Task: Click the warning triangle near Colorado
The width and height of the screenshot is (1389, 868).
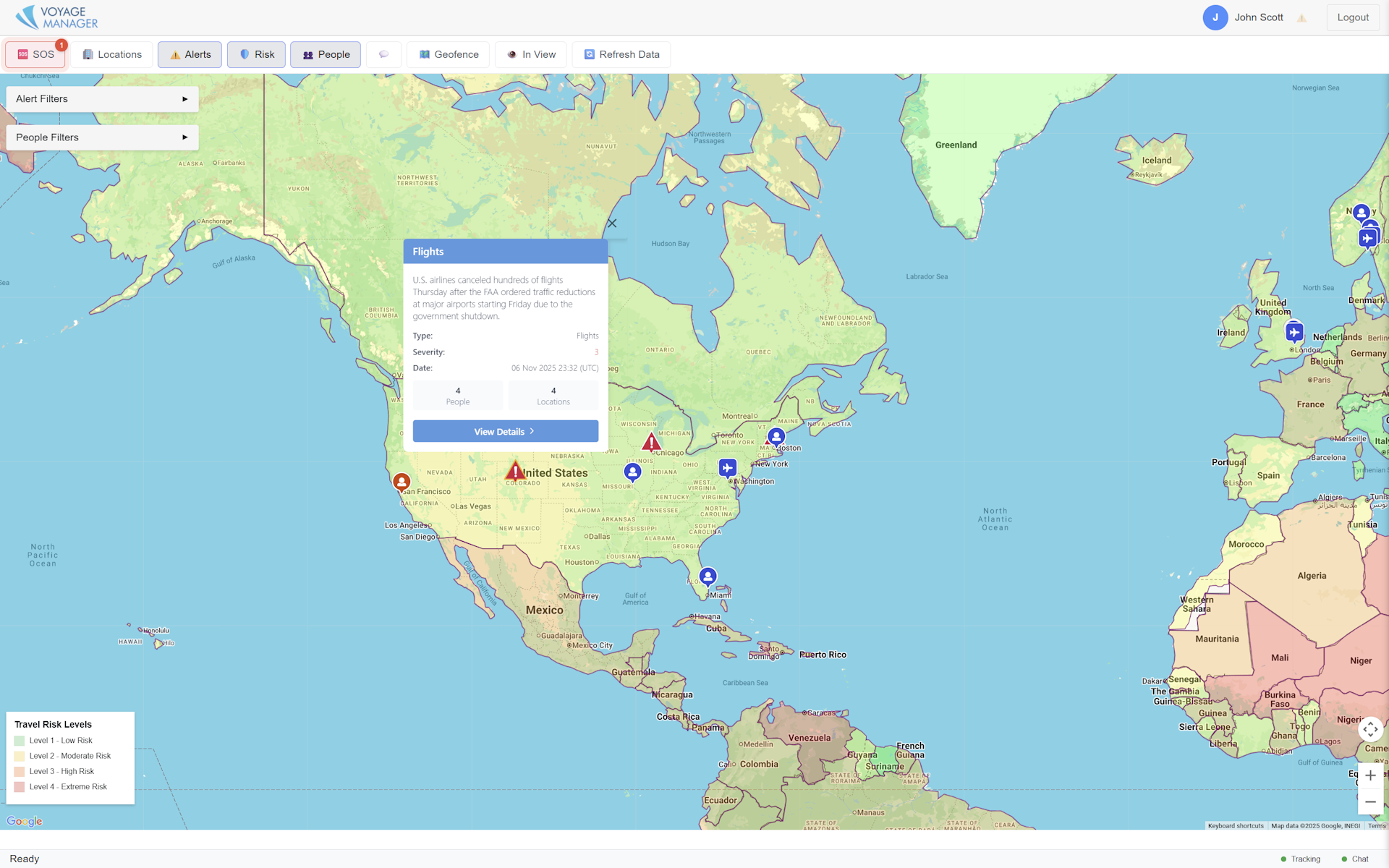Action: point(515,470)
